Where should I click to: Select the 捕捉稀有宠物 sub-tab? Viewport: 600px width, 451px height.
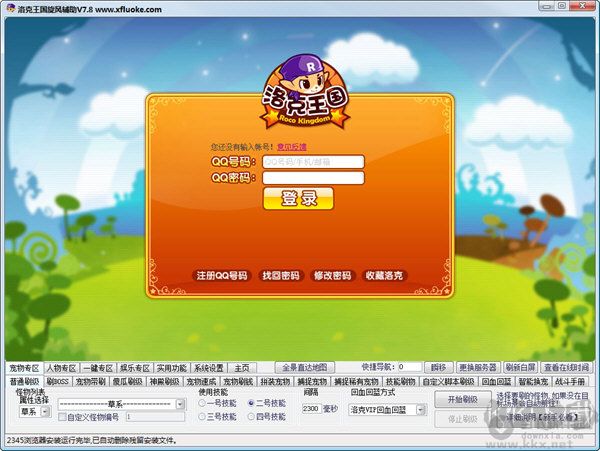point(356,381)
